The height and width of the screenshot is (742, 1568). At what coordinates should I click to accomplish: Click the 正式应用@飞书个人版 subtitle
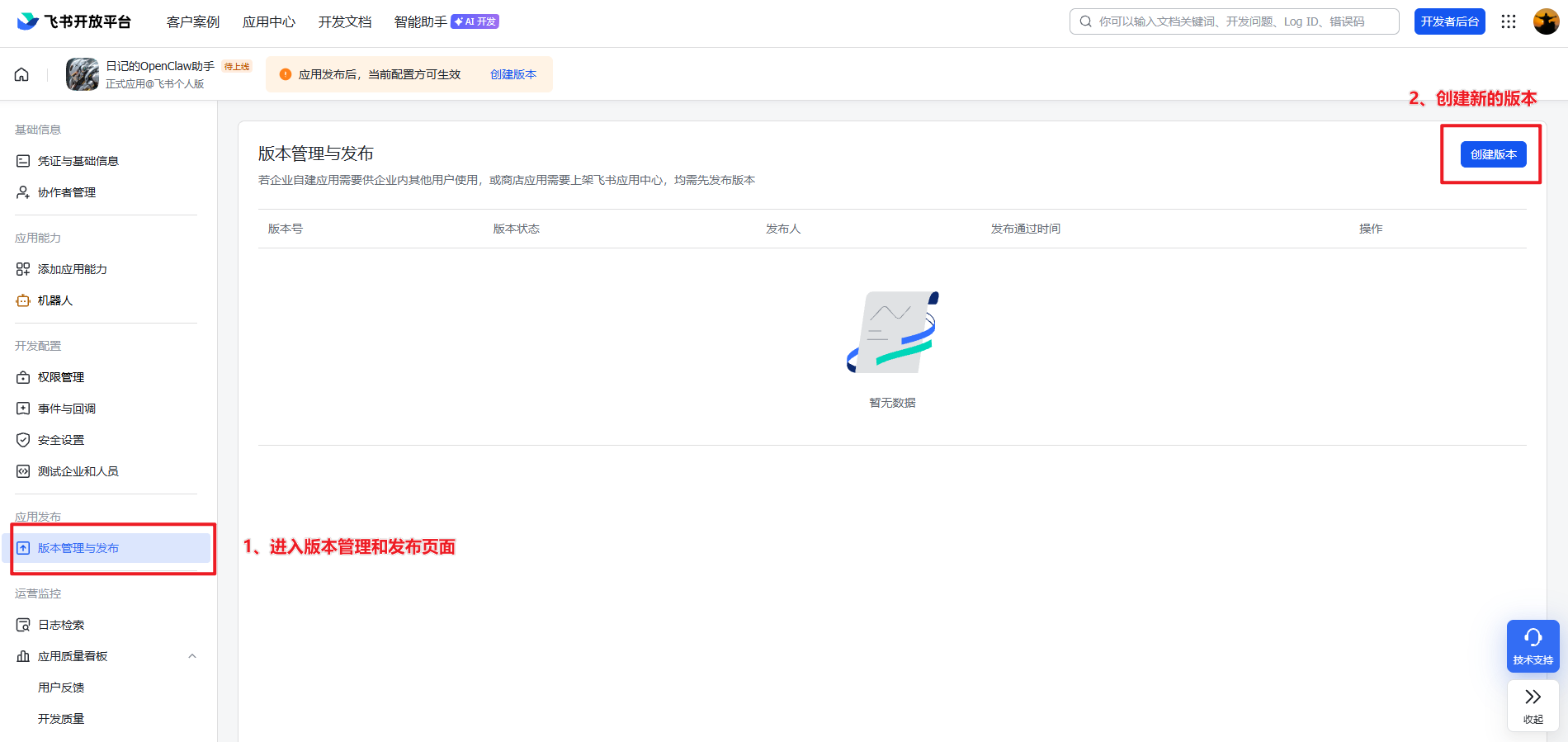[155, 84]
